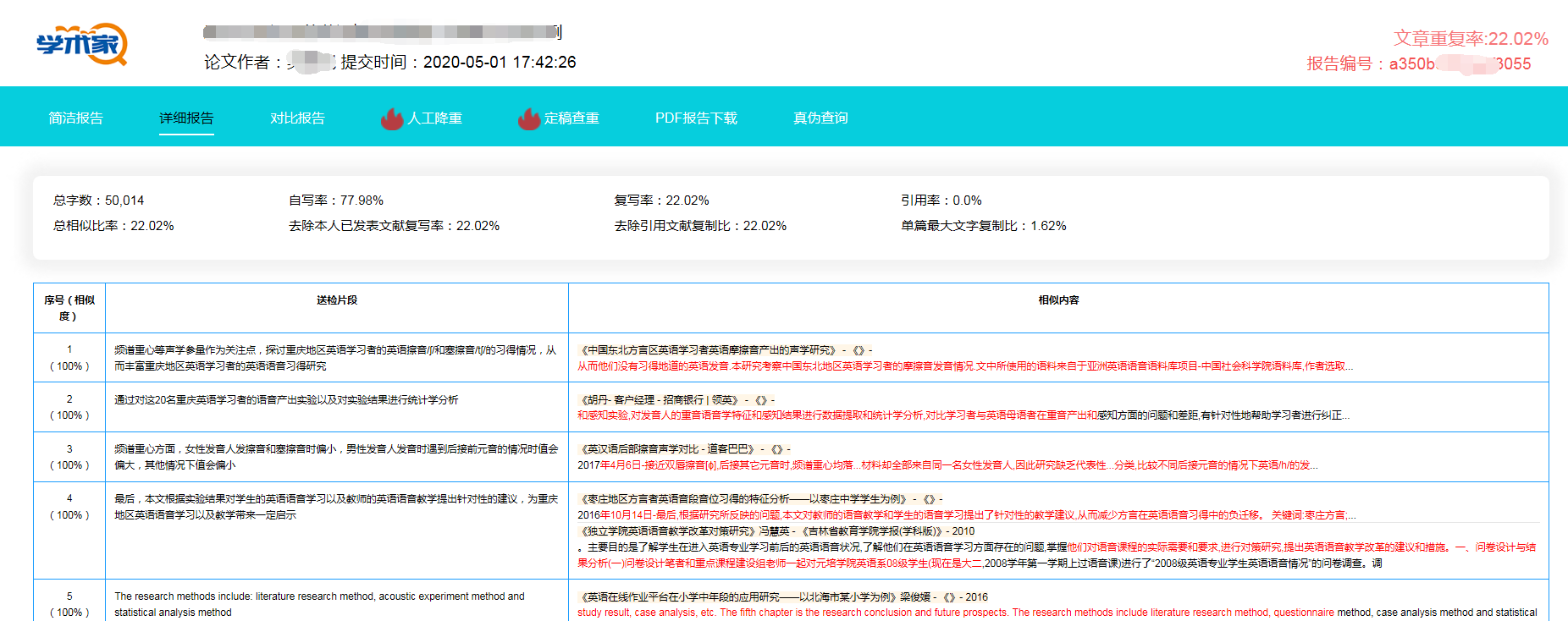Viewport: 1568px width, 621px height.
Task: Switch to the 简洁报告 tab
Action: click(x=76, y=118)
